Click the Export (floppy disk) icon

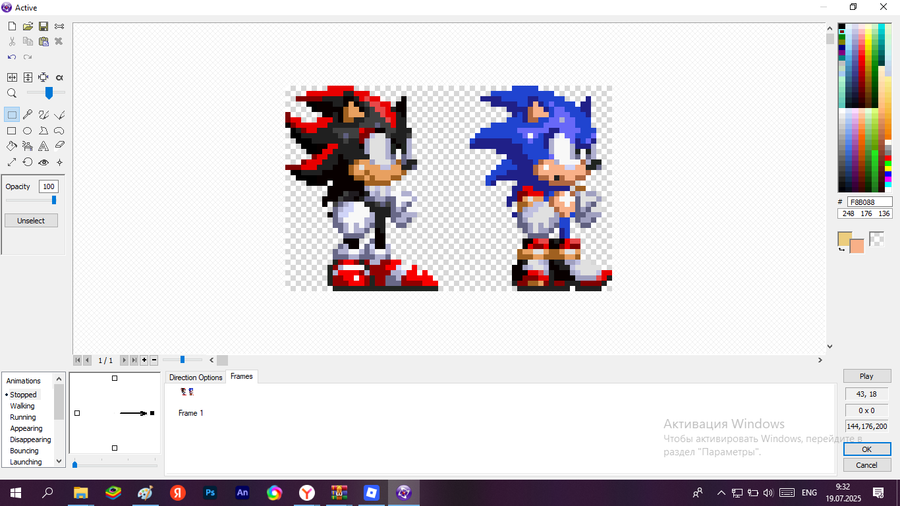(x=43, y=26)
